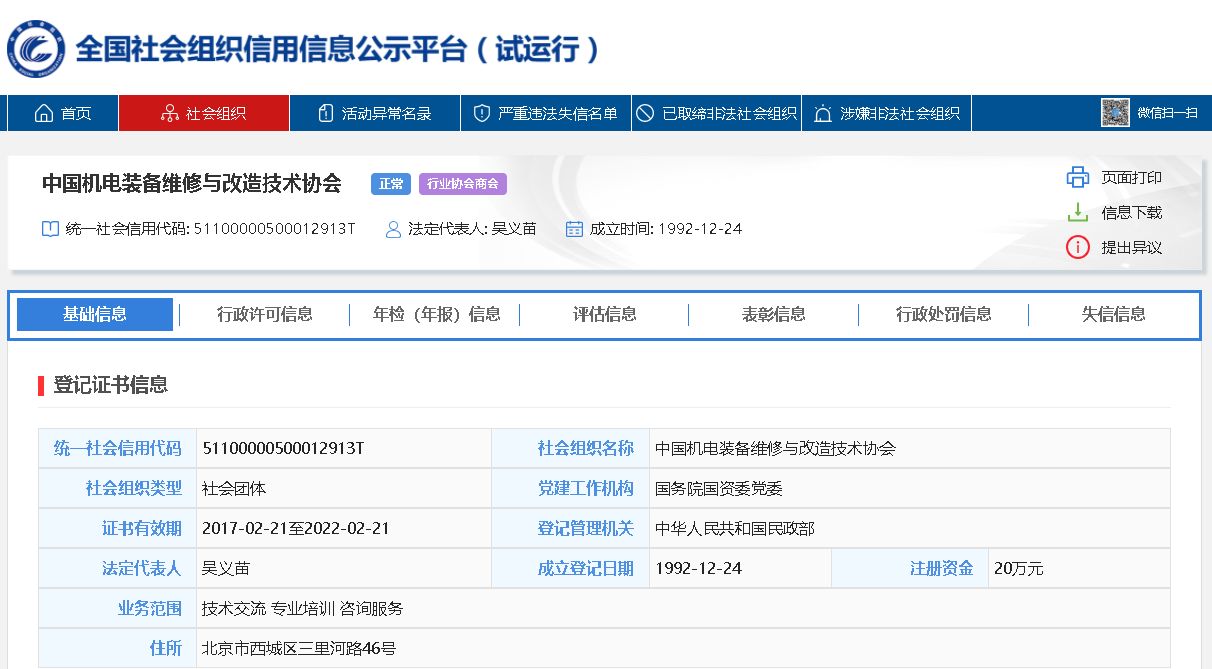
Task: Select the 表彰信息 tab
Action: (x=774, y=314)
